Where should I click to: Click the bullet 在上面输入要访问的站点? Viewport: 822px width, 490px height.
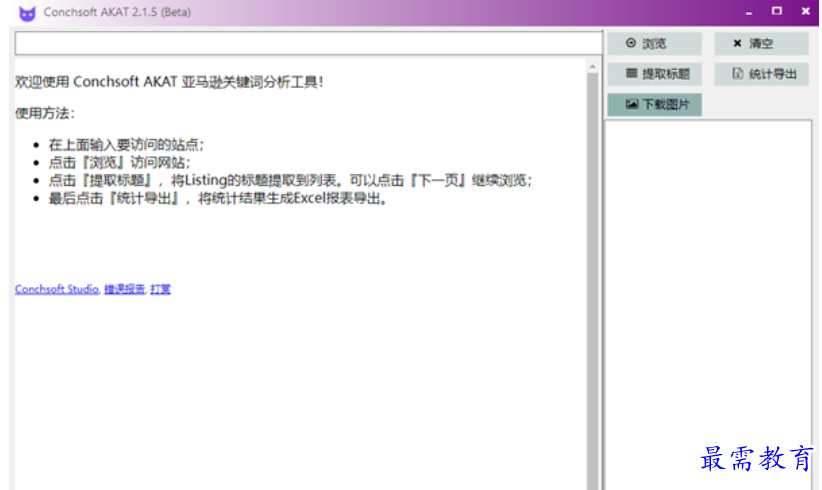(x=126, y=145)
